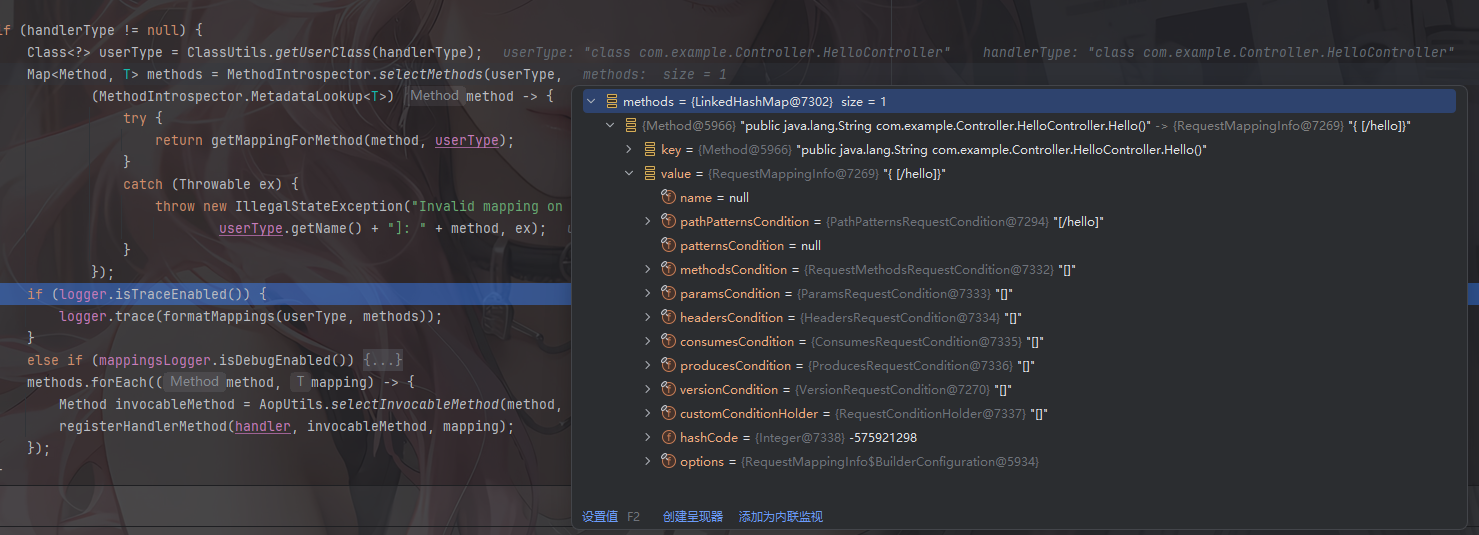Click the field icon beside versionCondition
The height and width of the screenshot is (535, 1479).
669,390
